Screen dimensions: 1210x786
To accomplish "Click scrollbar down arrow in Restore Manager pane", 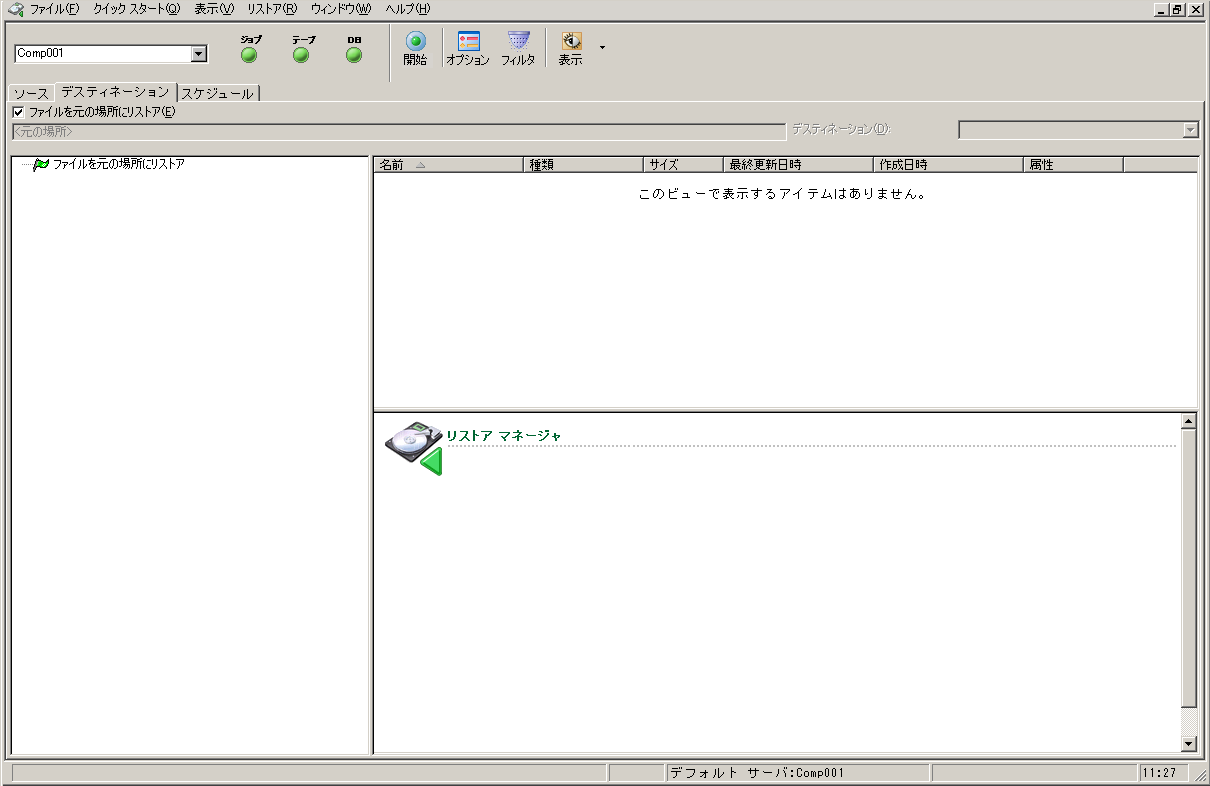I will (1188, 744).
